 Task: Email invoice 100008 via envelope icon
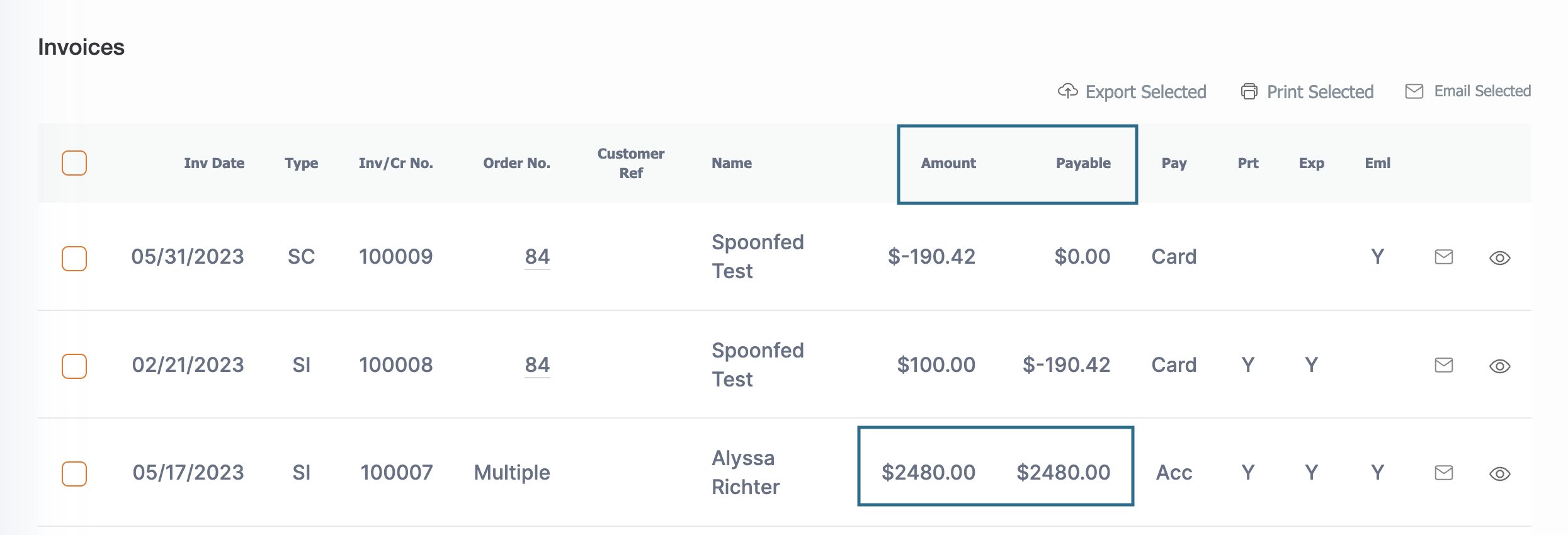tap(1444, 365)
